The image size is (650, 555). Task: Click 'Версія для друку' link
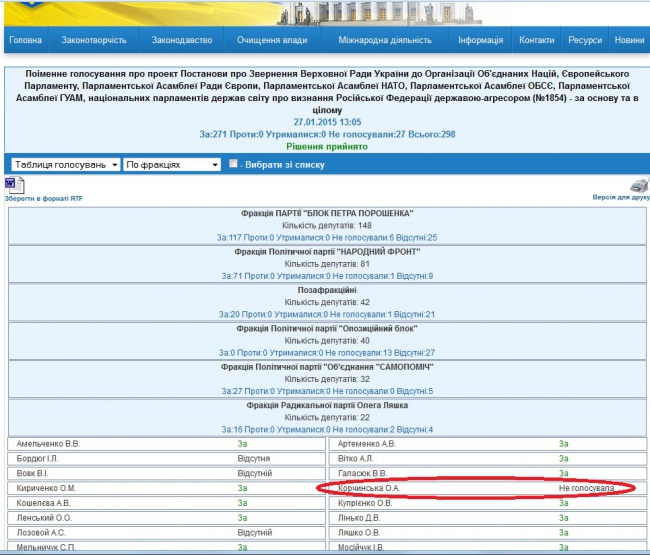click(620, 198)
